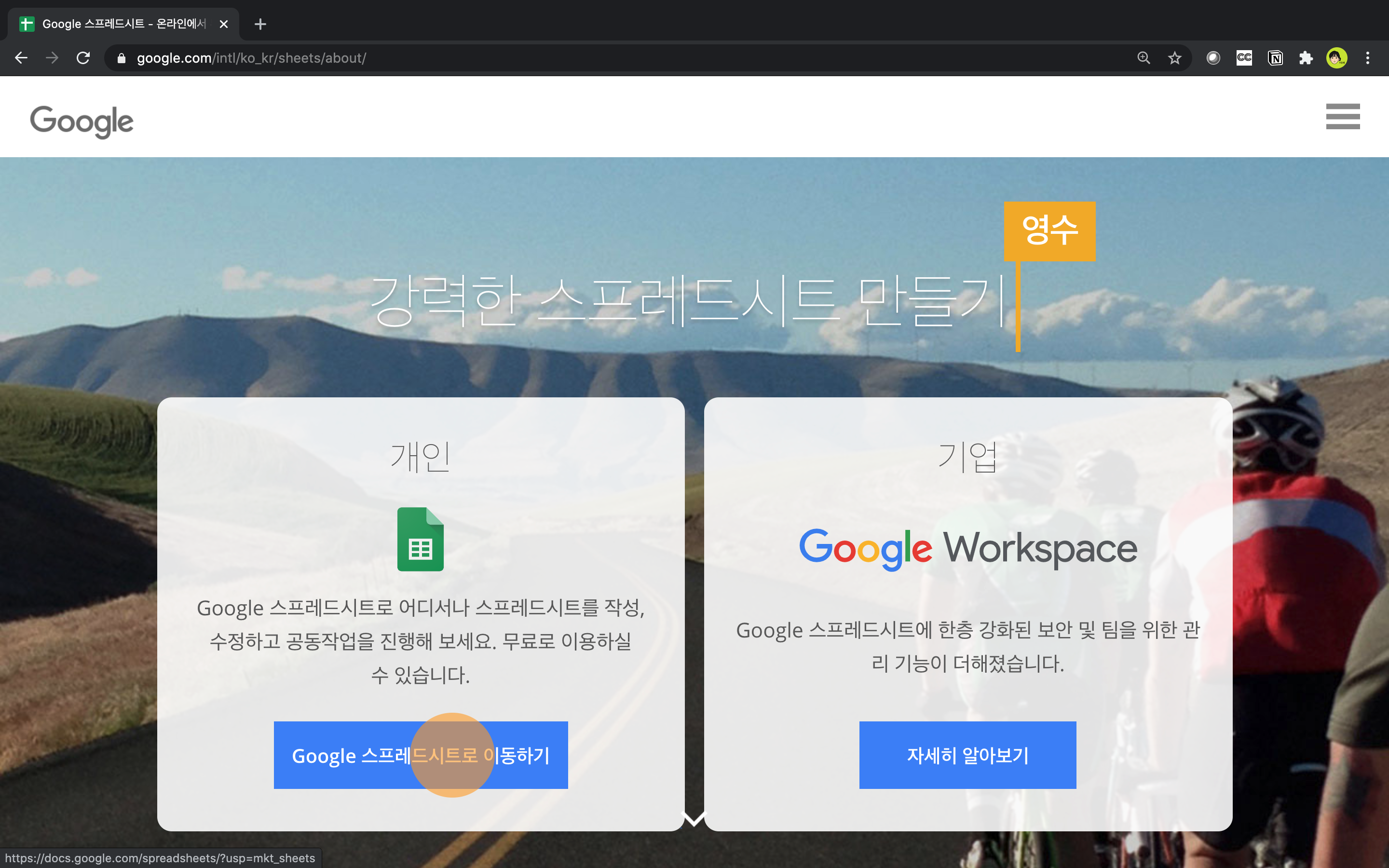
Task: Open the Extensions puzzle piece menu
Action: pyautogui.click(x=1306, y=58)
